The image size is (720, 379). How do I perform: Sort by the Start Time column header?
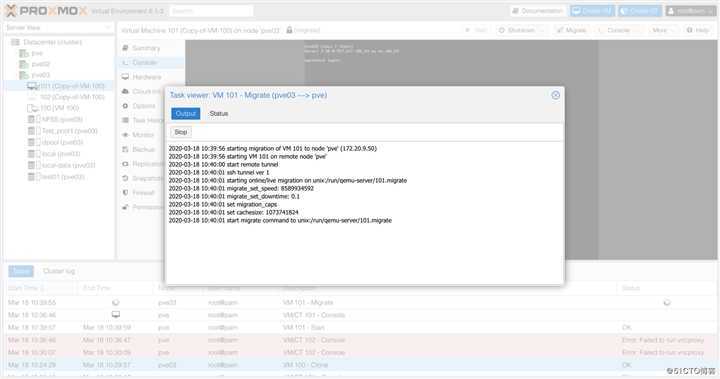39,288
